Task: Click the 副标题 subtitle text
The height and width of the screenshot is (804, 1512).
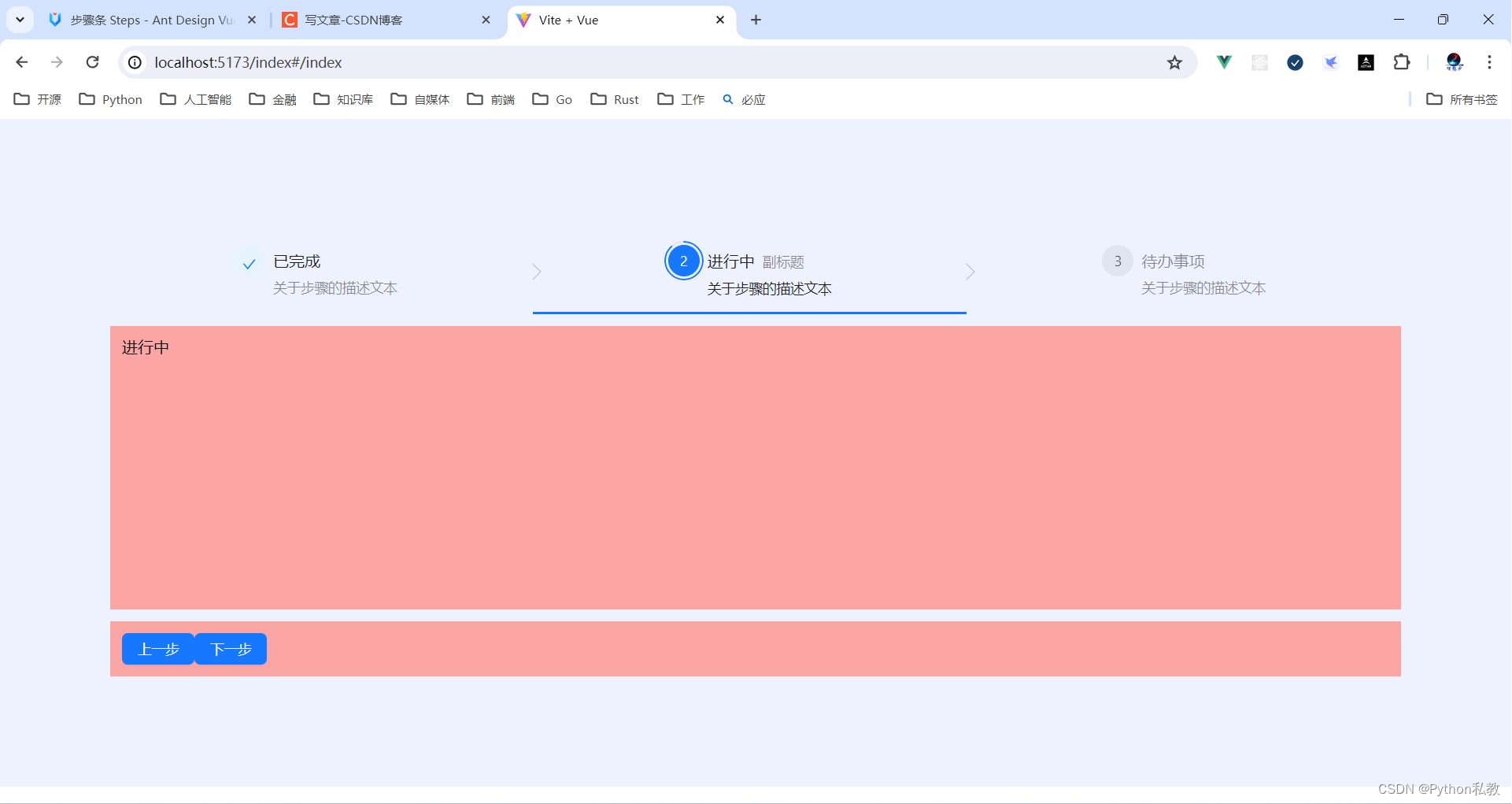Action: pyautogui.click(x=783, y=262)
